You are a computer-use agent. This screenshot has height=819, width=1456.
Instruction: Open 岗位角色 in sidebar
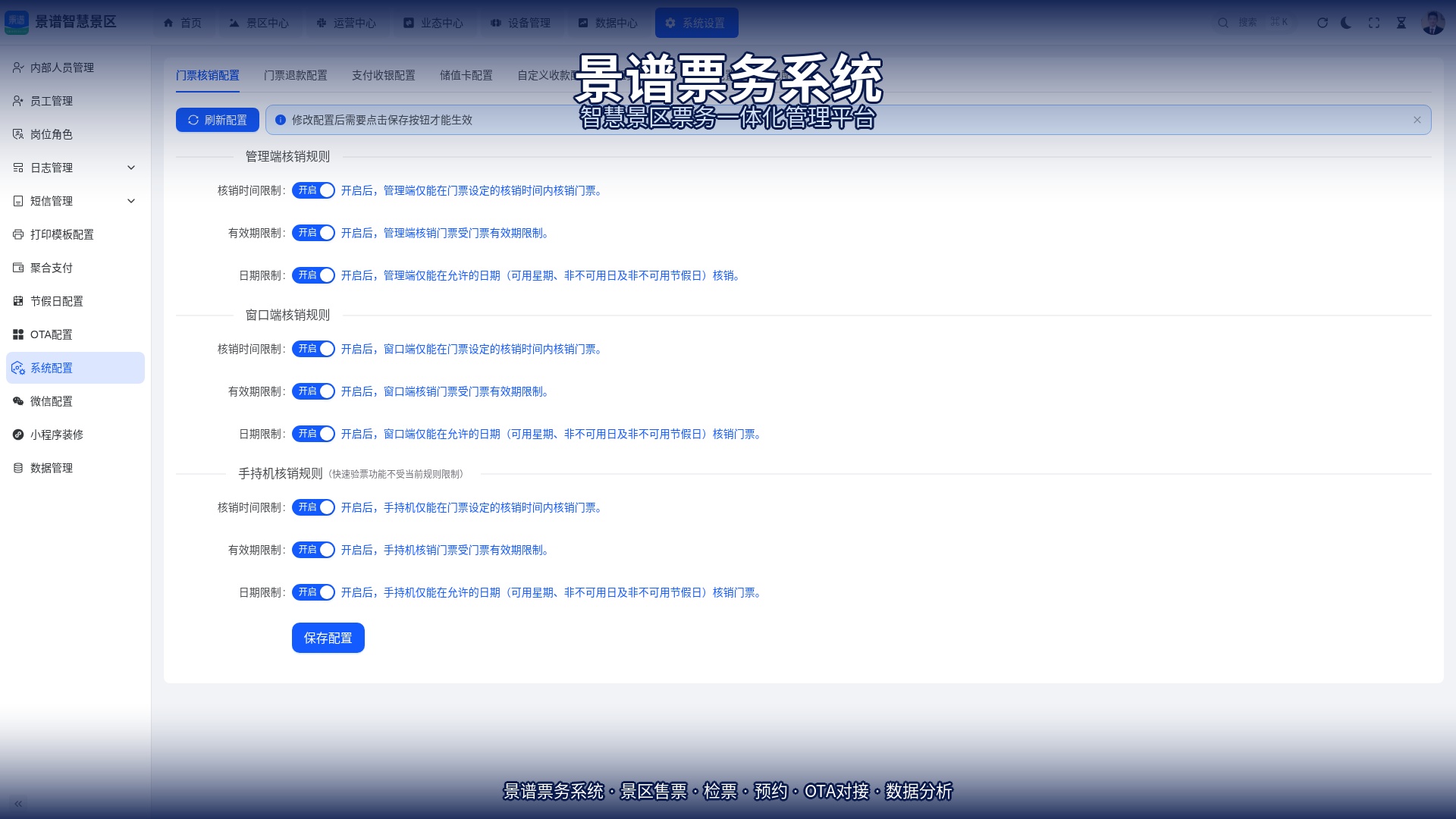tap(75, 134)
